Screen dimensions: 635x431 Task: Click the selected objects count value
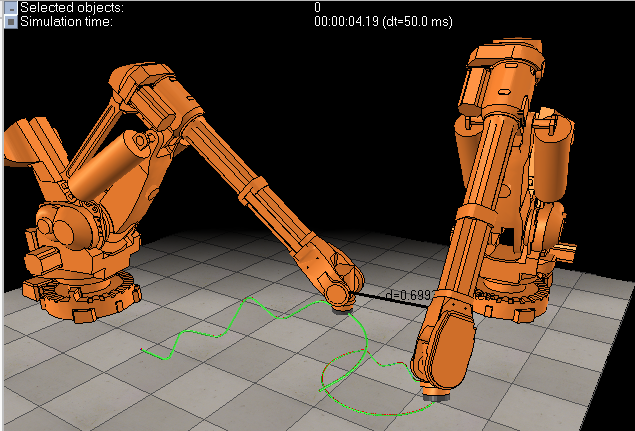pyautogui.click(x=317, y=7)
